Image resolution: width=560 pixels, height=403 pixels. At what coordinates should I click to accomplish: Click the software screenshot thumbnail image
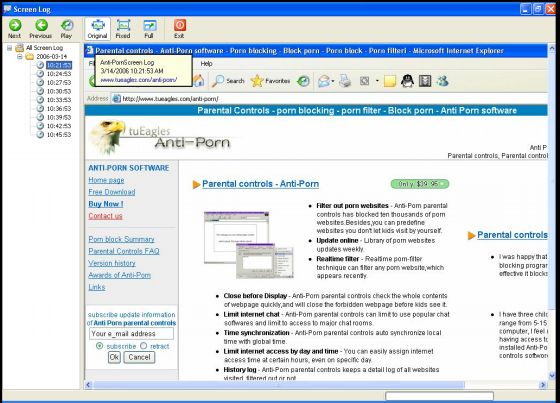(249, 245)
